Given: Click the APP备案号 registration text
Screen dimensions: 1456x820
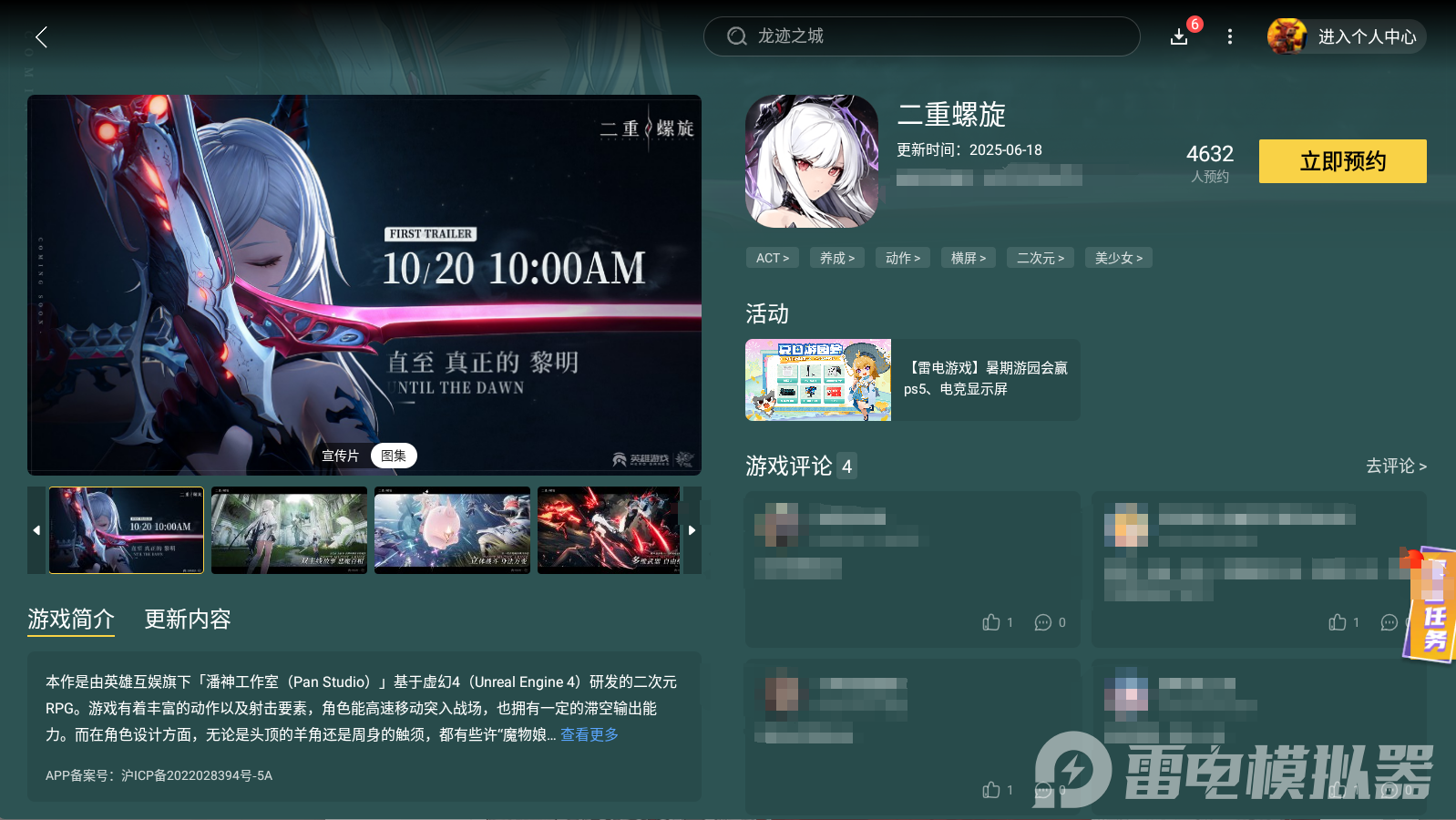Looking at the screenshot, I should [159, 776].
